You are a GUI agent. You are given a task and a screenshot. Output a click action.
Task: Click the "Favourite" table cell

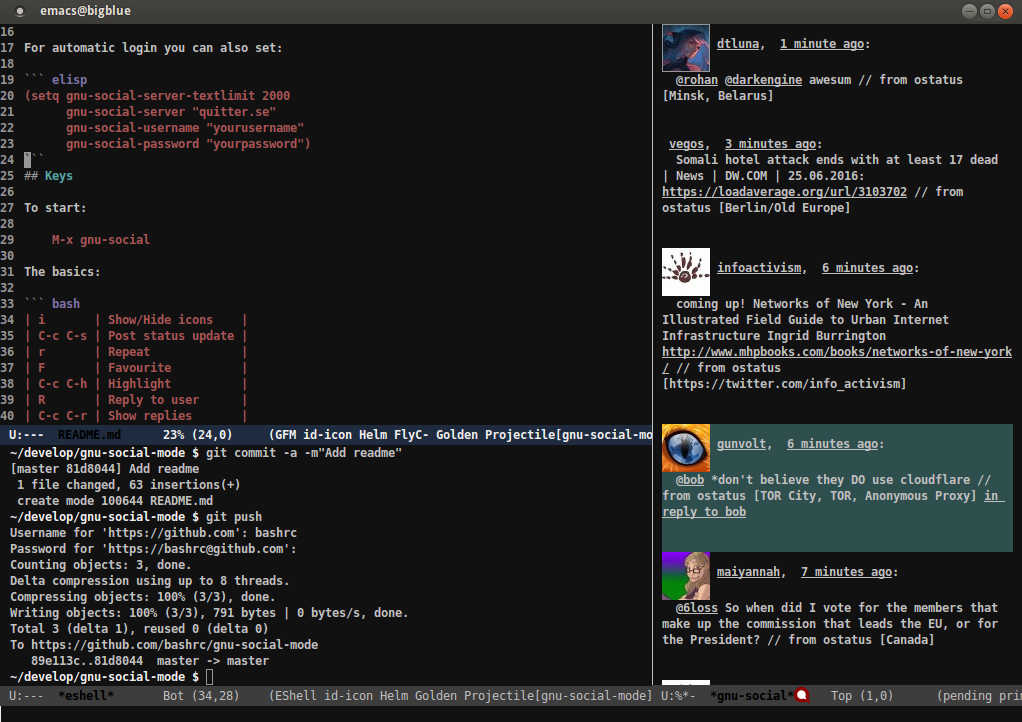pyautogui.click(x=139, y=368)
